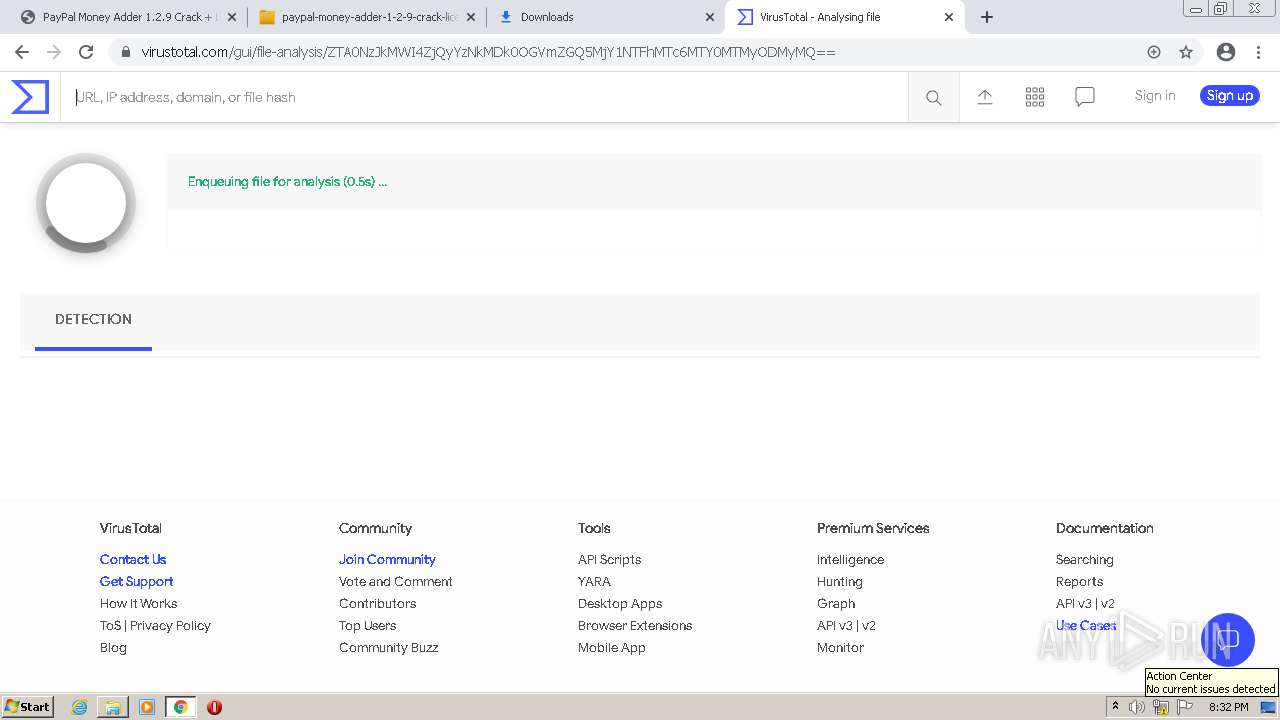Close the VirusTotal Analysing file tab
Screen dimensions: 1280x720
(949, 17)
